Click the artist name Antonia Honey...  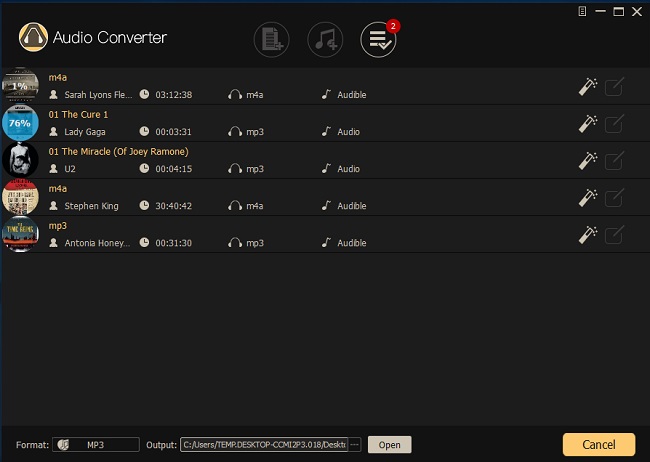pyautogui.click(x=97, y=243)
